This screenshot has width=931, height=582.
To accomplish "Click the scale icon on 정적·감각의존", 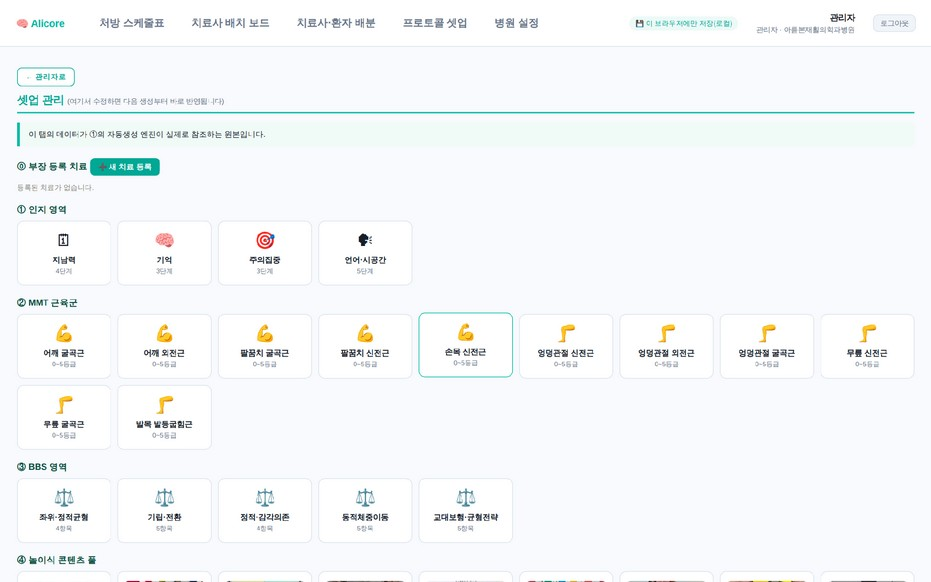I will pos(265,498).
